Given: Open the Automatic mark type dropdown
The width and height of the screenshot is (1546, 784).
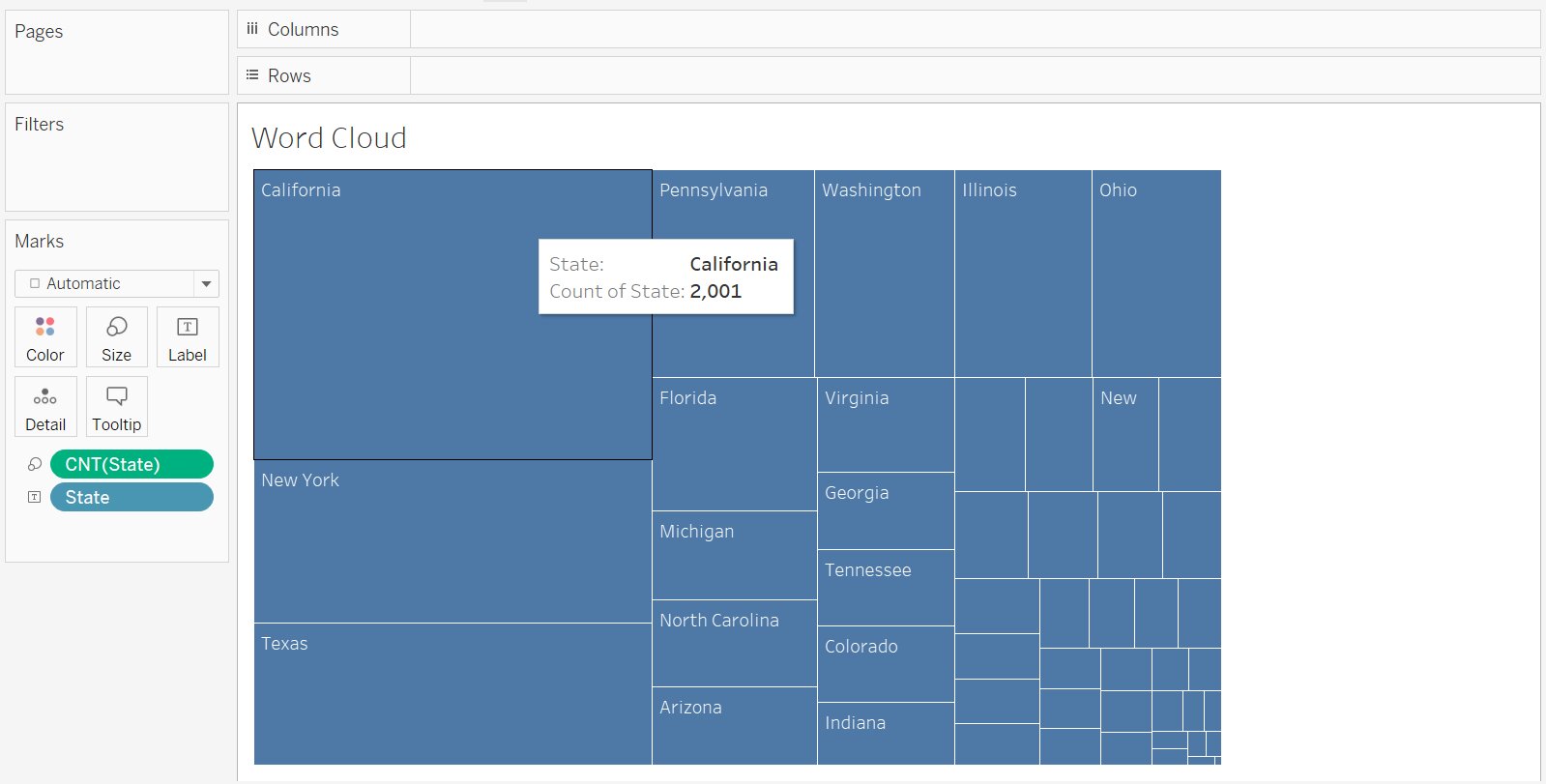Looking at the screenshot, I should point(106,283).
